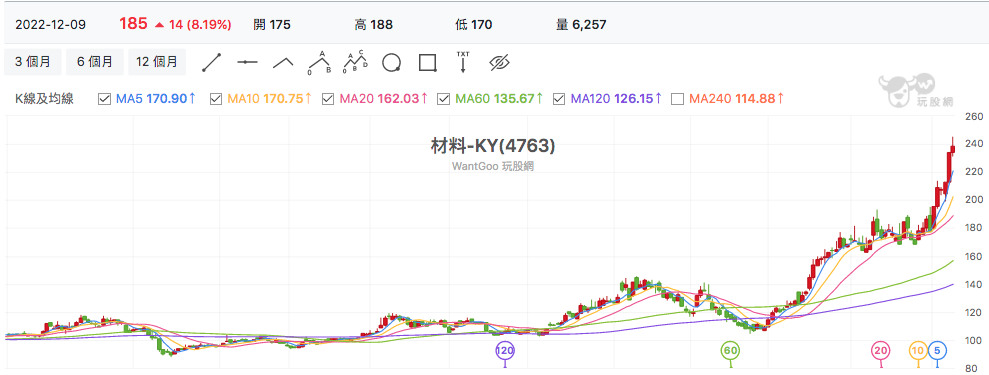This screenshot has height=375, width=989.
Task: Show the 3 個月 chart range
Action: click(32, 62)
